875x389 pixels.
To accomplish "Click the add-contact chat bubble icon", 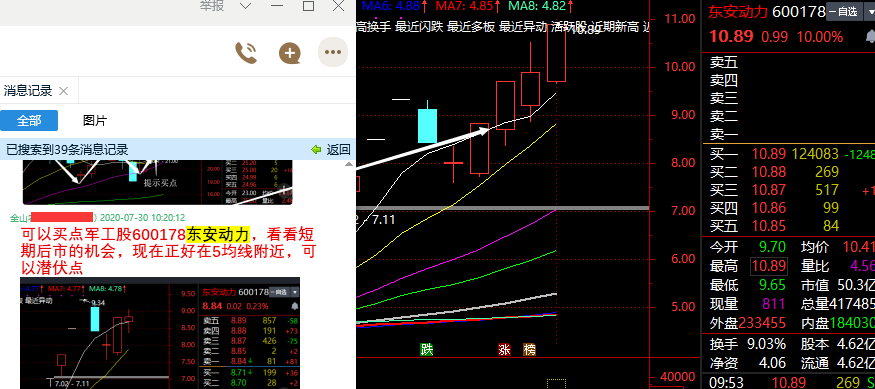I will [x=290, y=53].
